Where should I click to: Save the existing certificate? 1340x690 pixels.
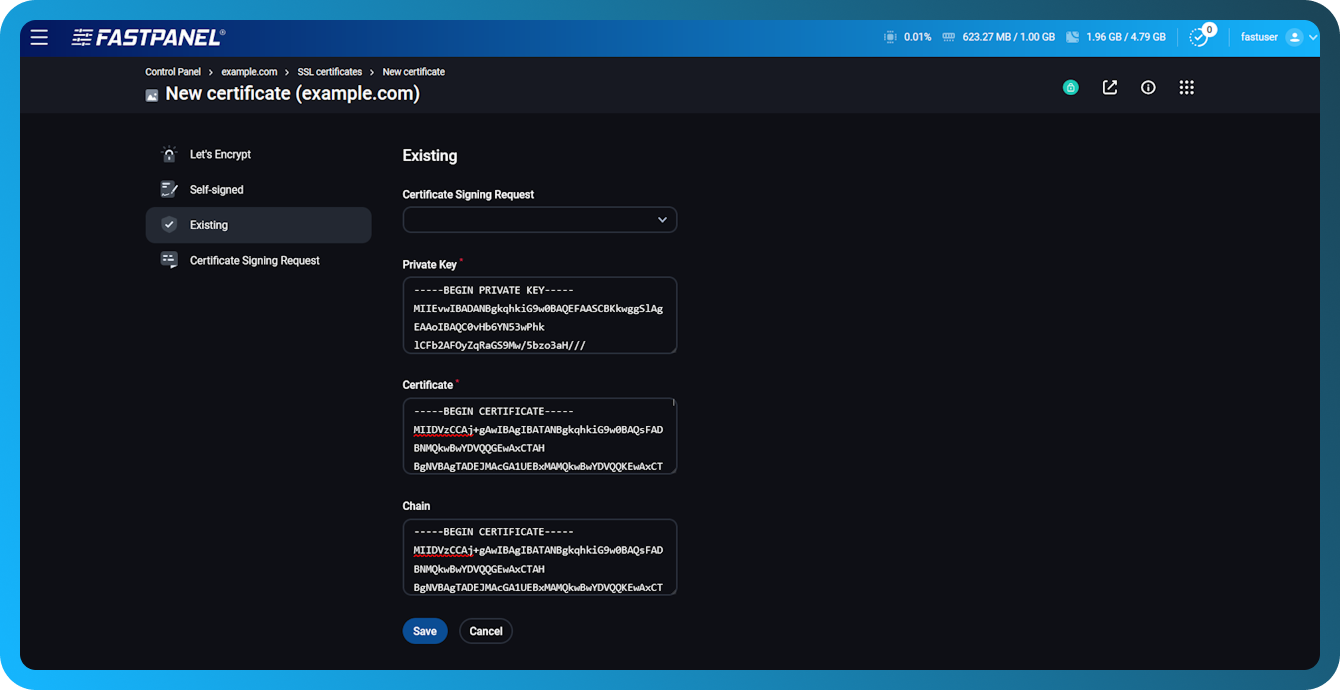pyautogui.click(x=424, y=630)
